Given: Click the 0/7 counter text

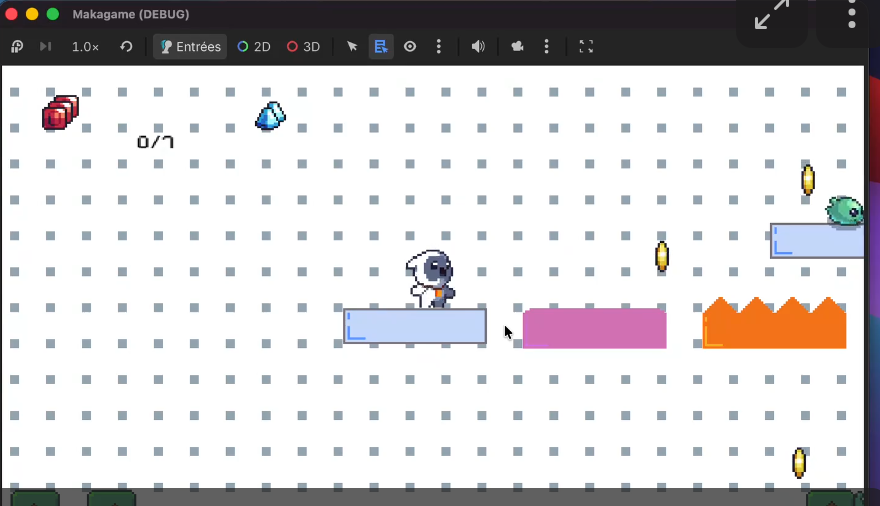Looking at the screenshot, I should tap(155, 142).
